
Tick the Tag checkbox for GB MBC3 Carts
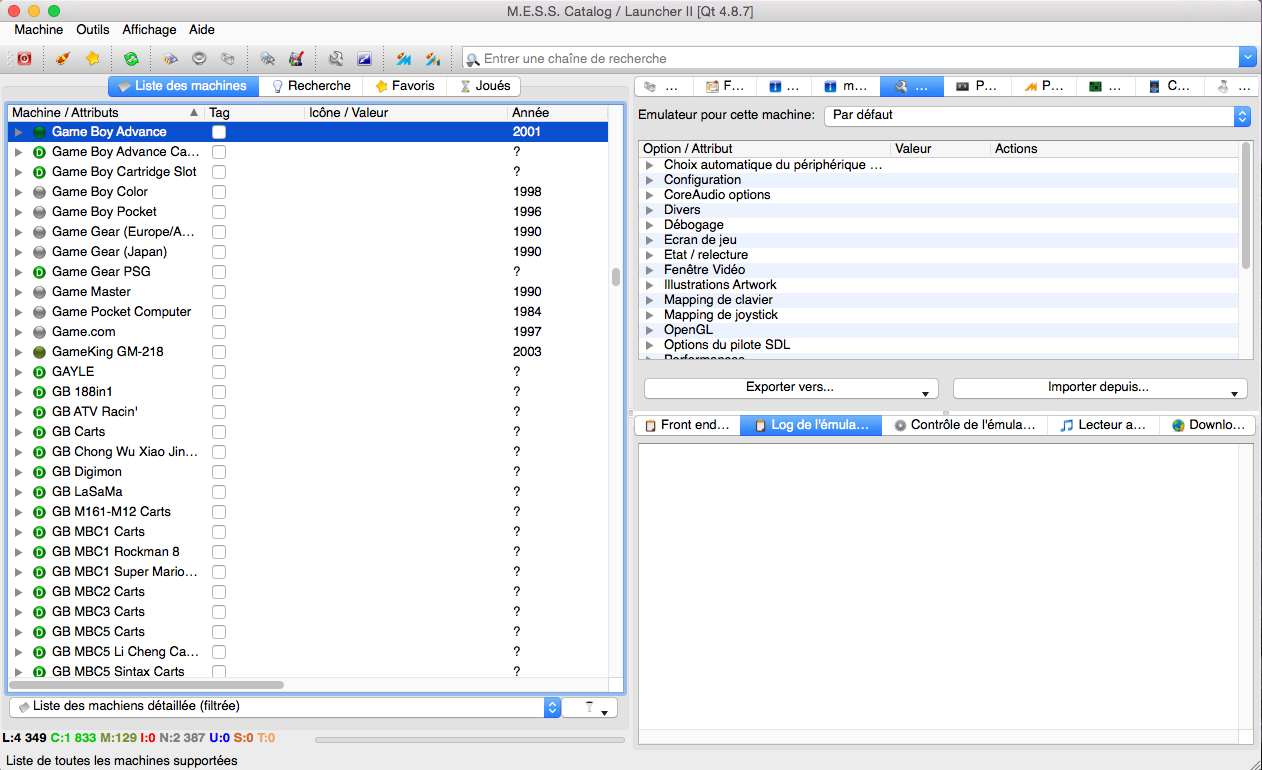tap(219, 612)
